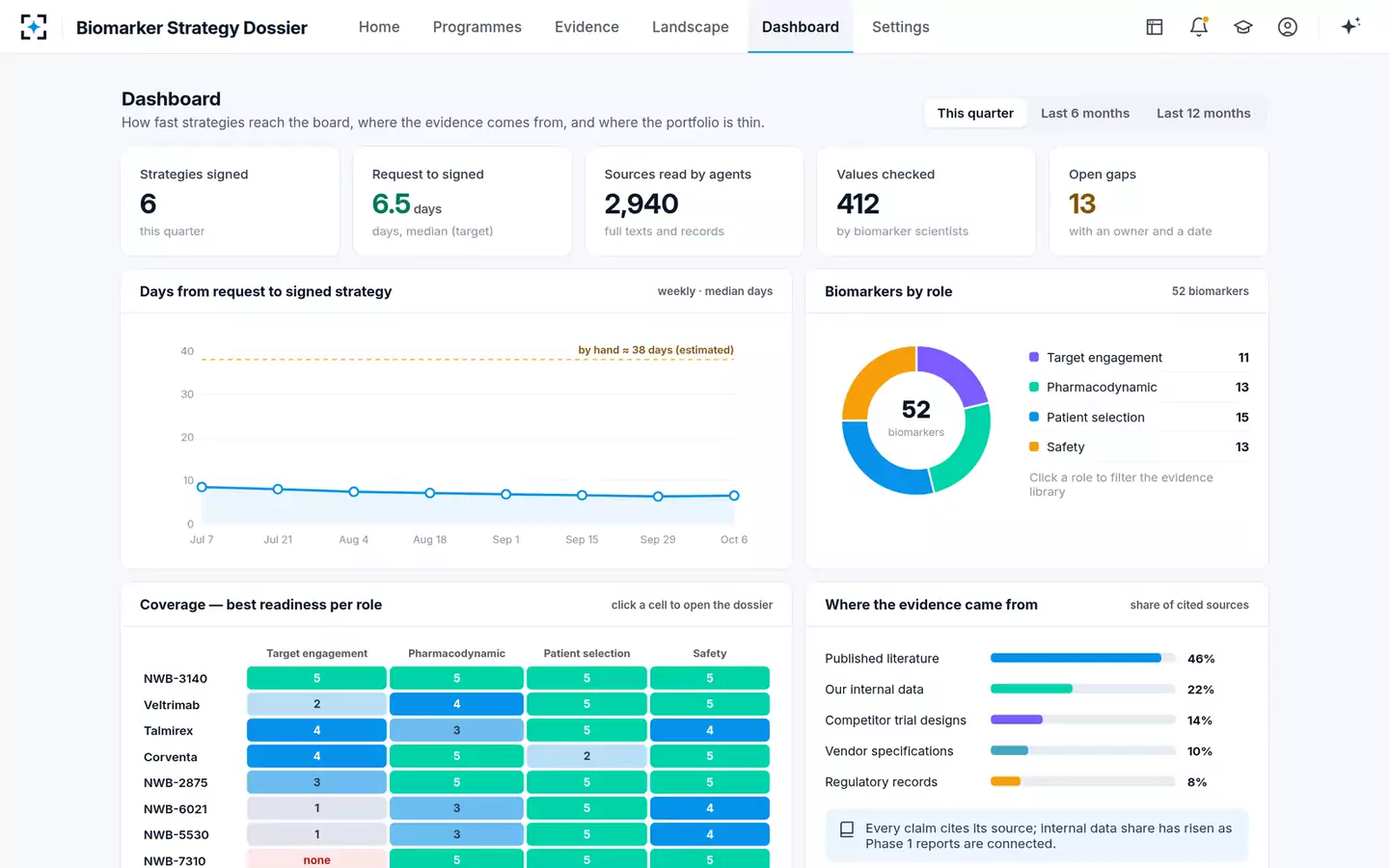
Task: Switch range to Last 12 months
Action: click(1204, 113)
